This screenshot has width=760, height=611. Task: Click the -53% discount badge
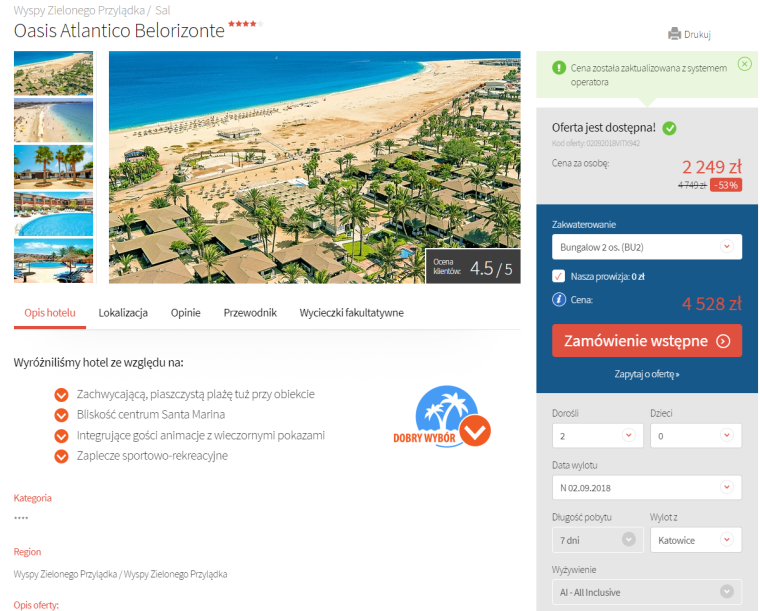point(725,185)
